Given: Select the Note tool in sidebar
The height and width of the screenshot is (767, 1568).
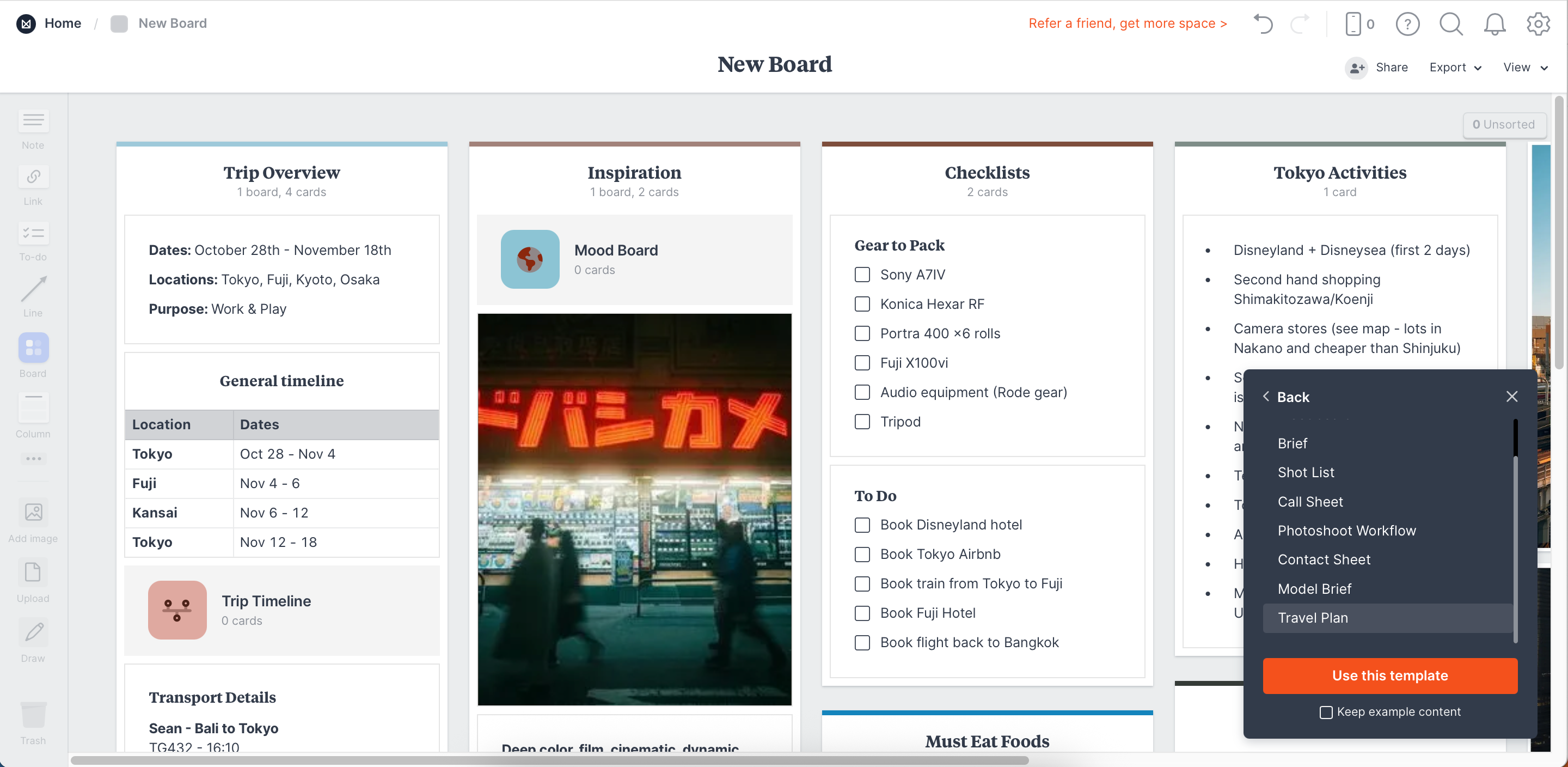Looking at the screenshot, I should tap(33, 120).
